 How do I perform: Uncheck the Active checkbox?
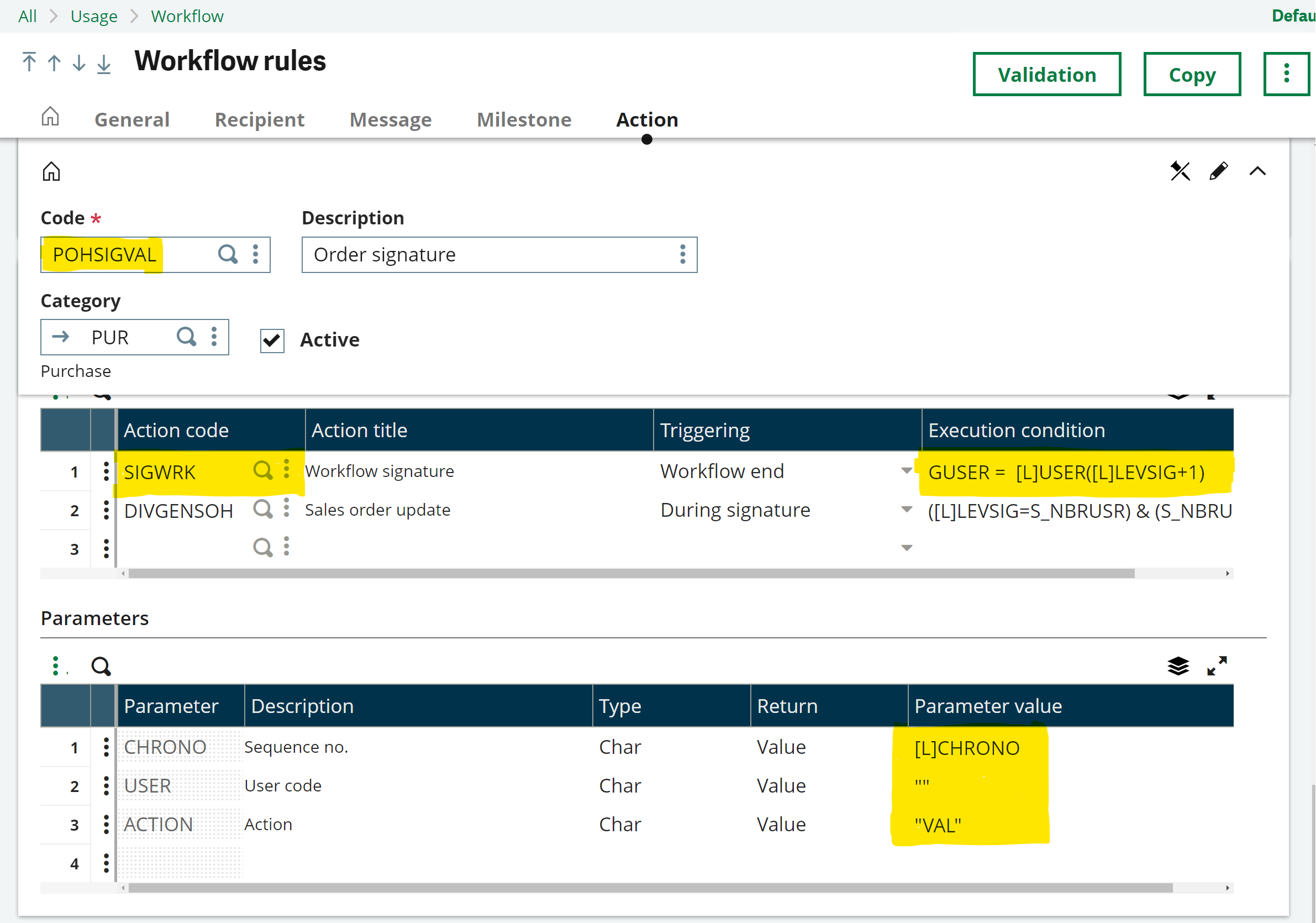click(272, 340)
